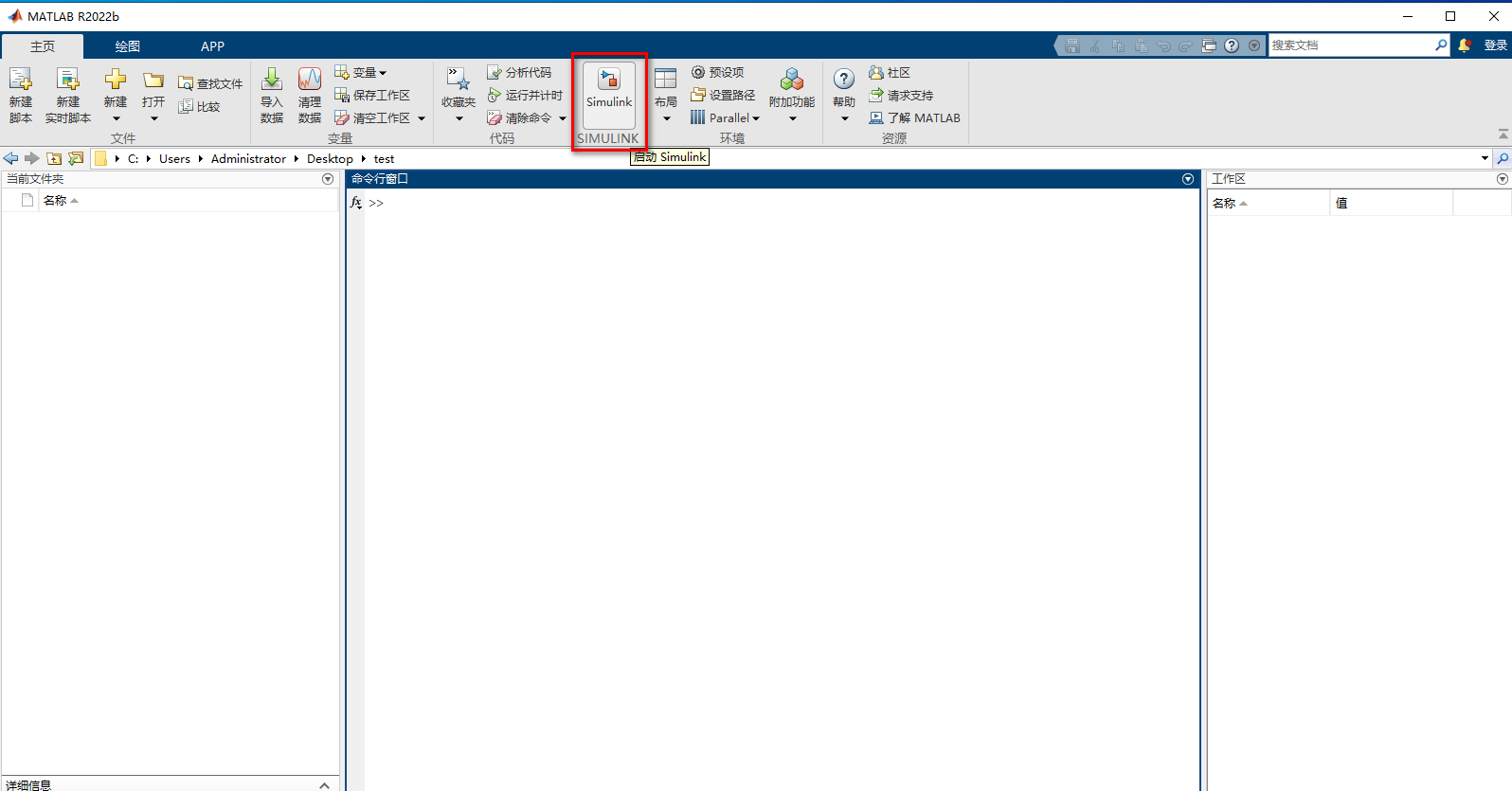Expand the 帮助 dropdown arrow
1512x791 pixels.
click(844, 119)
